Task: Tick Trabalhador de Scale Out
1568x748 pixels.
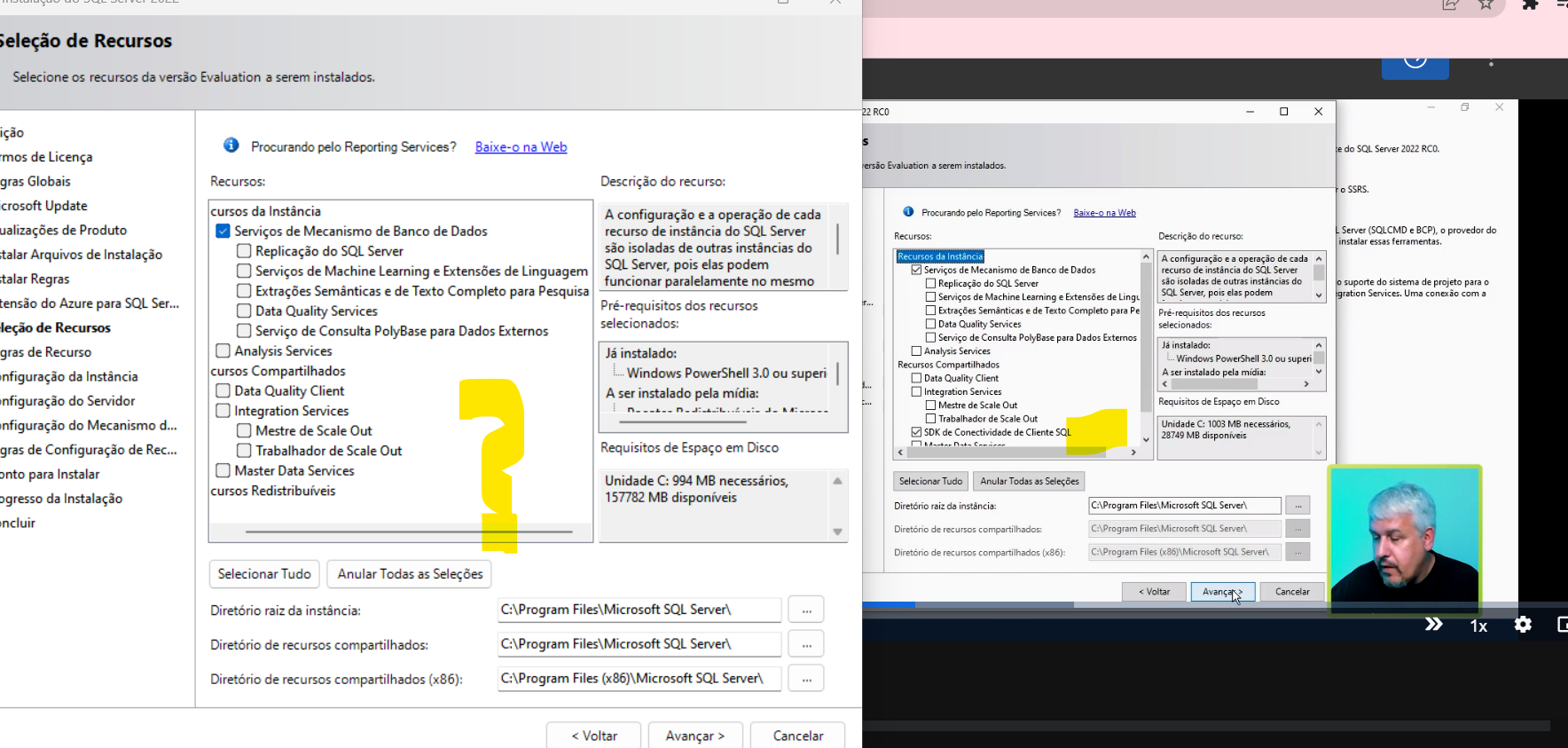Action: [244, 451]
